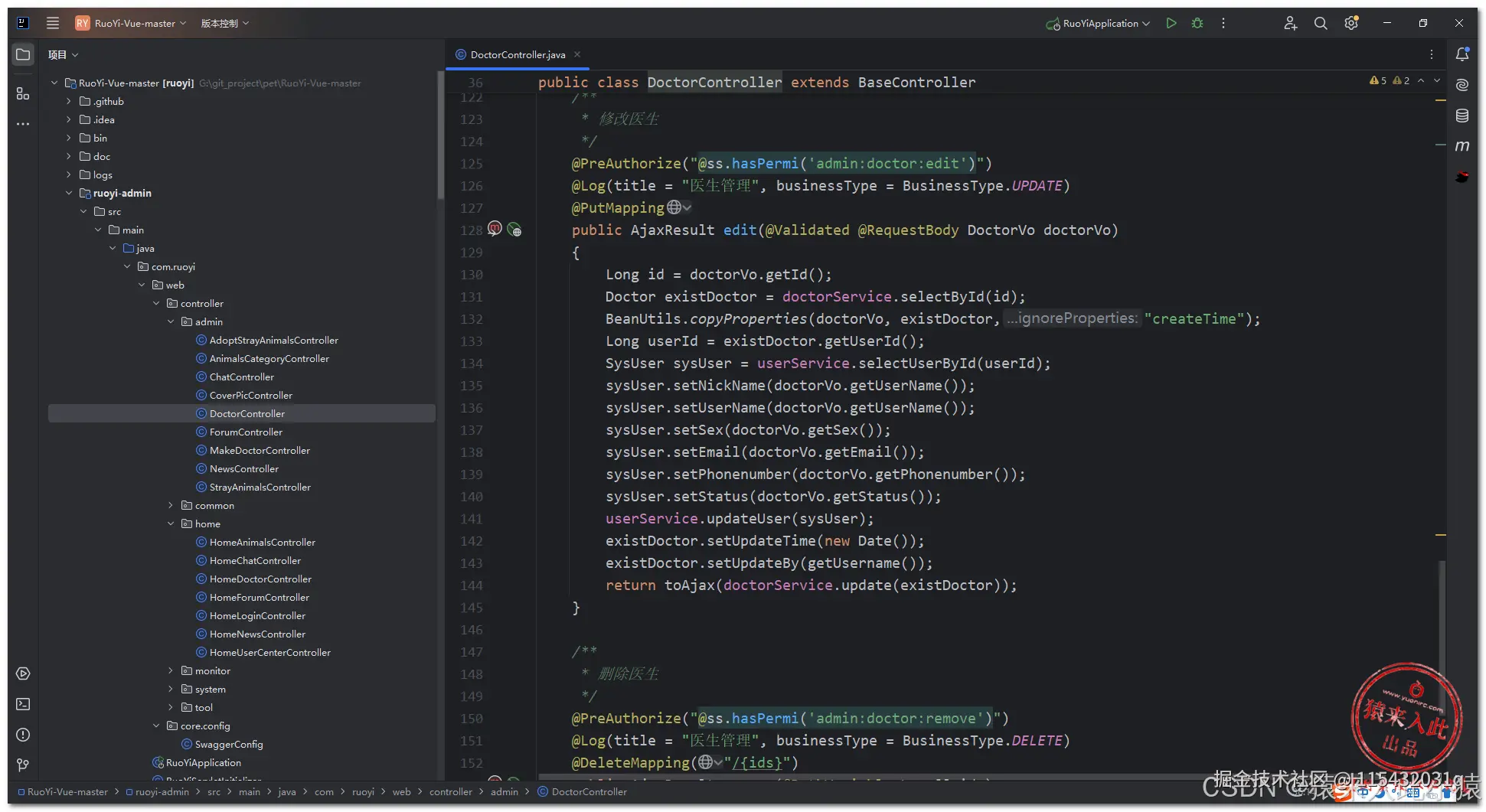
Task: Open the main hamburger menu
Action: (x=53, y=23)
